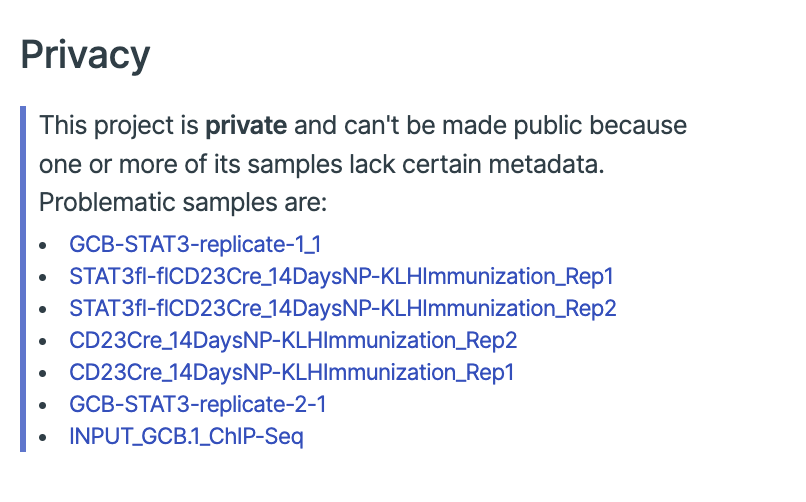Follow the CD23Cre_14DaysNP-KLHImmunization_Rep2 link
This screenshot has width=806, height=502.
click(293, 340)
